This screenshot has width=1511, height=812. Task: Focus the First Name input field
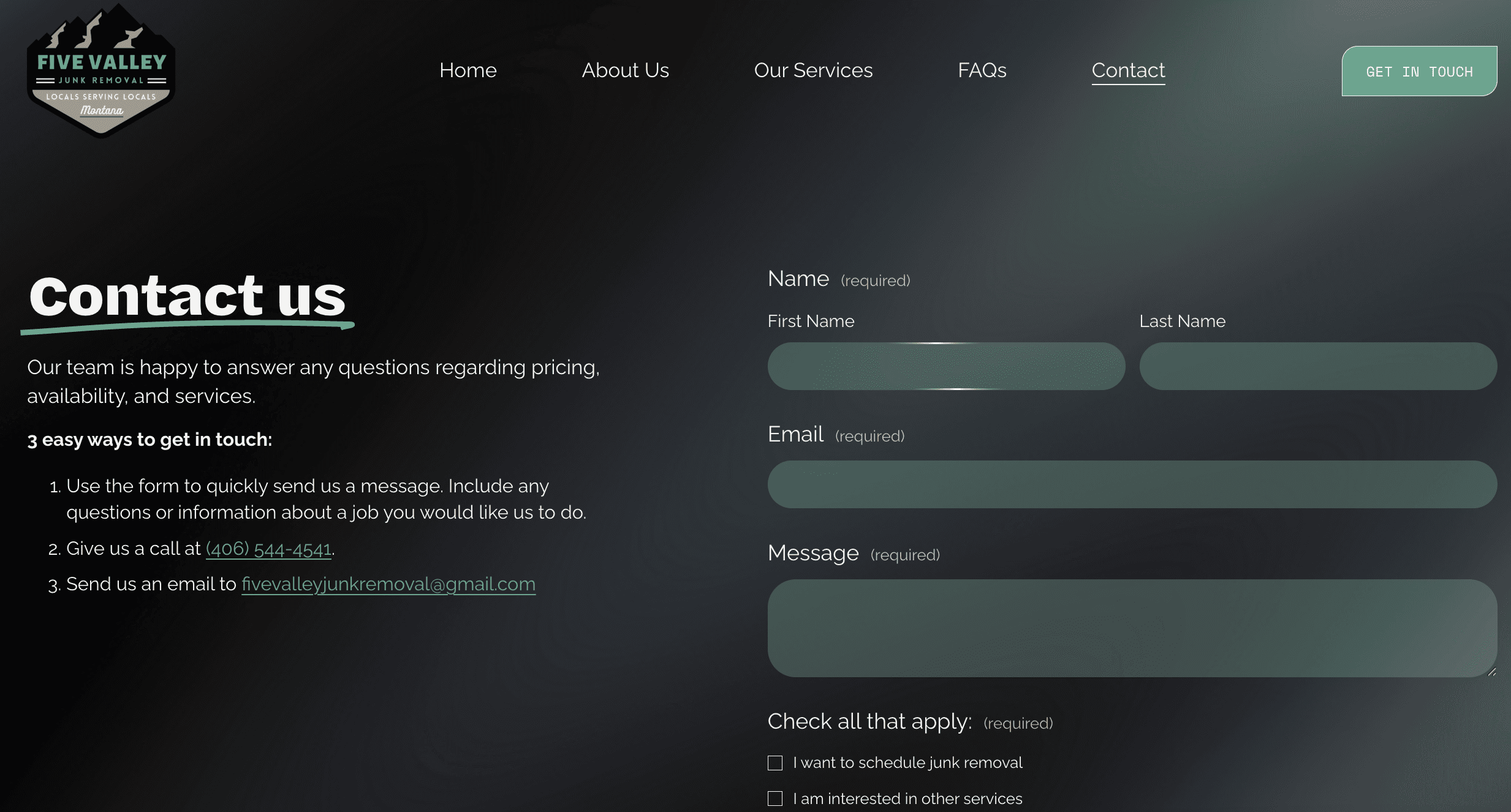(946, 366)
